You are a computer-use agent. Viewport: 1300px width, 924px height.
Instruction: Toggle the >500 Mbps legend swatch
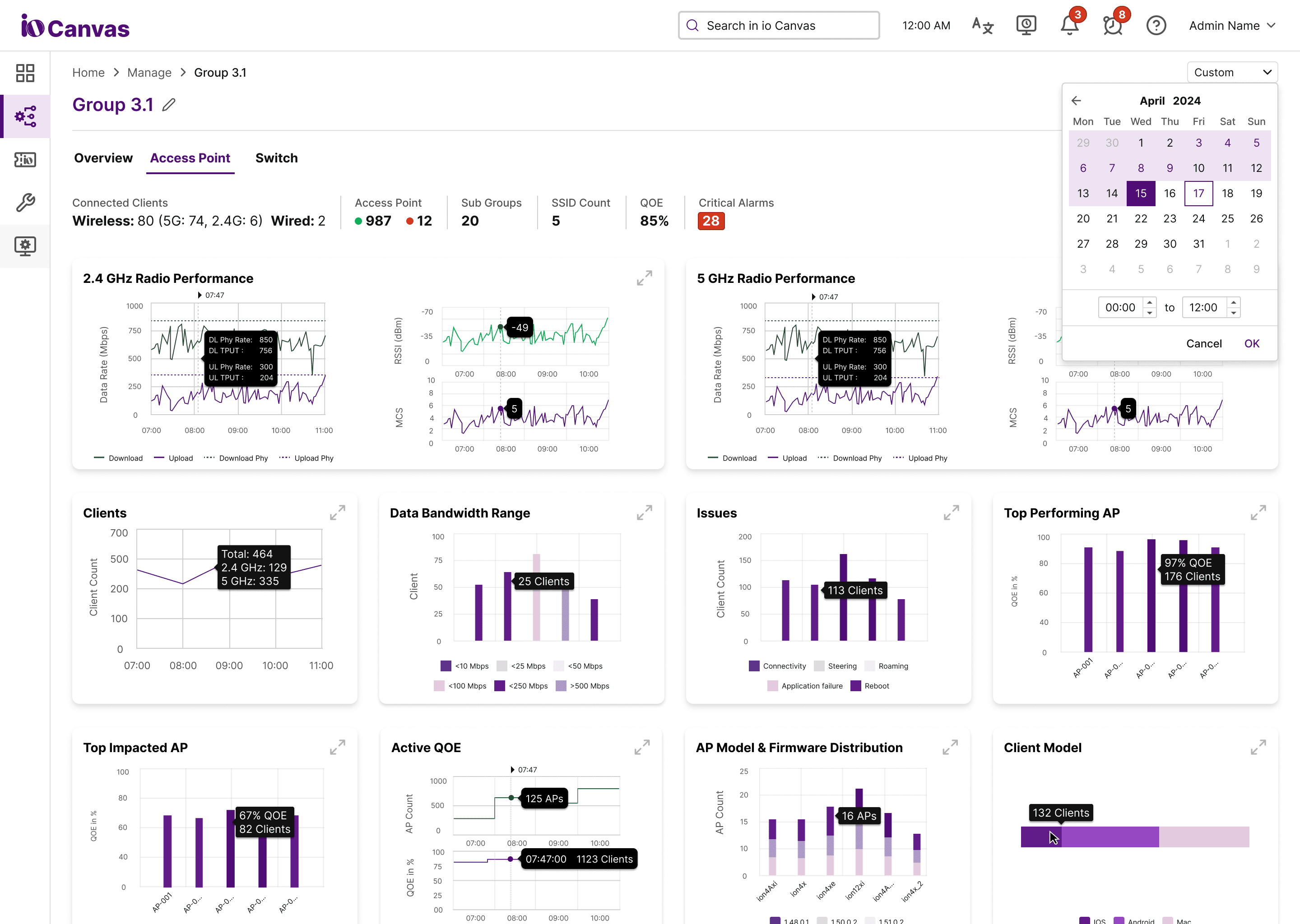561,686
